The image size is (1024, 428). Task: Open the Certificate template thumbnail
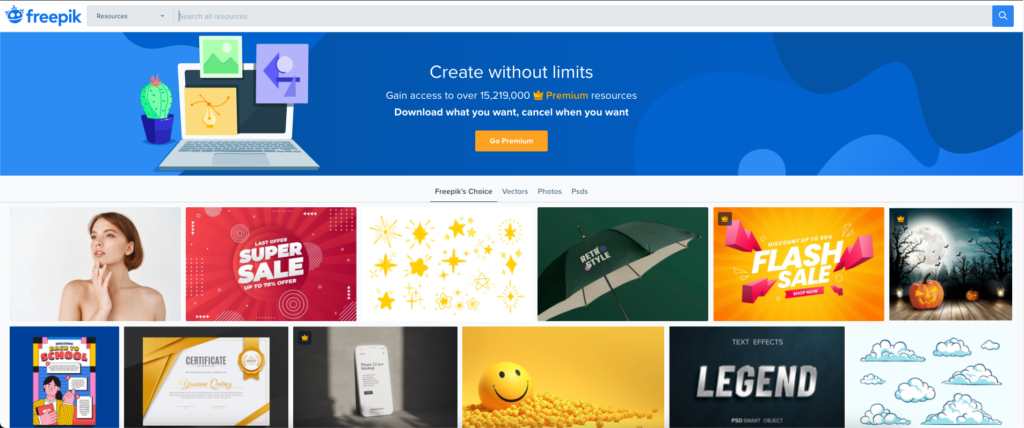pos(206,377)
